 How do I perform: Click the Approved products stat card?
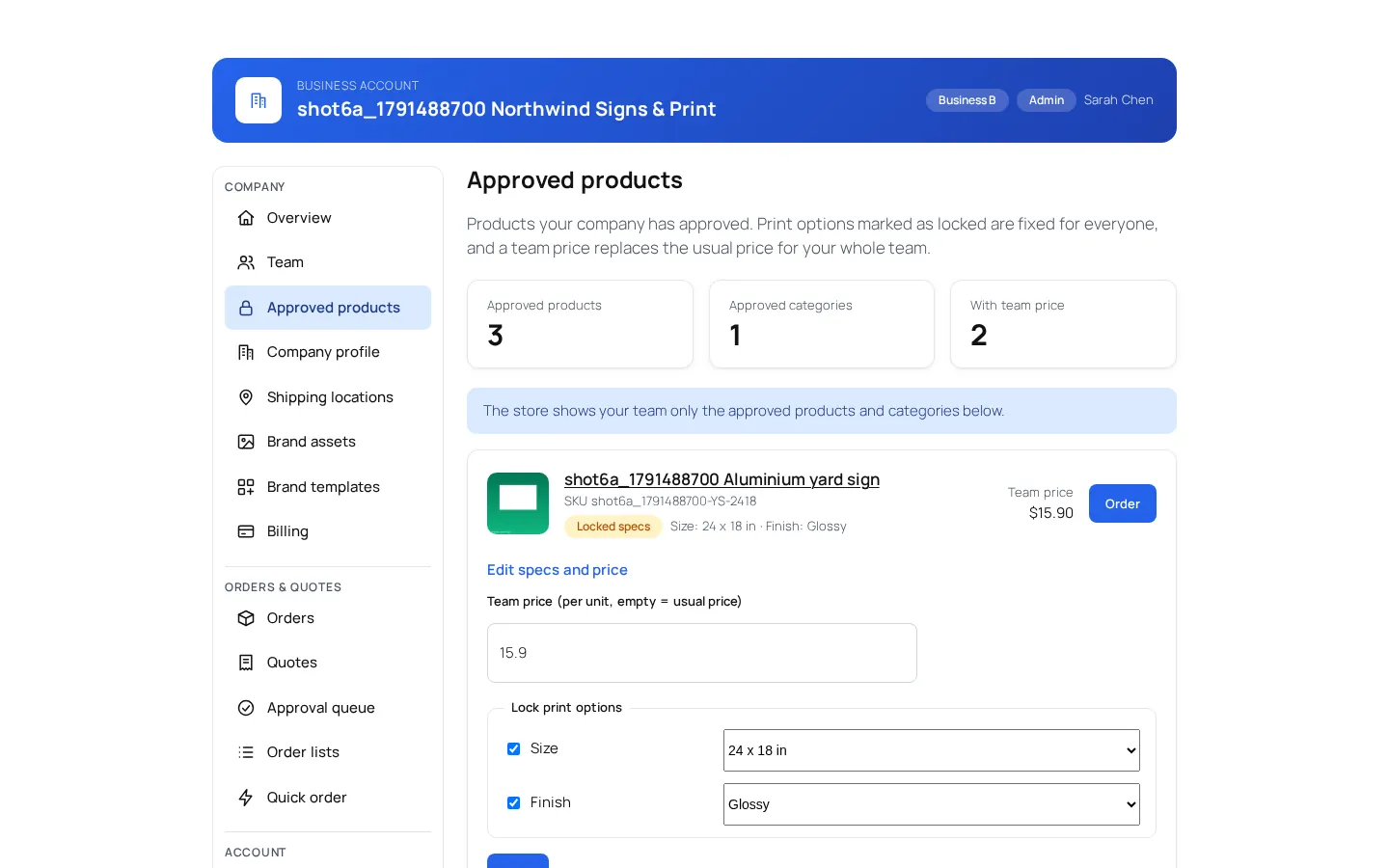(x=580, y=324)
